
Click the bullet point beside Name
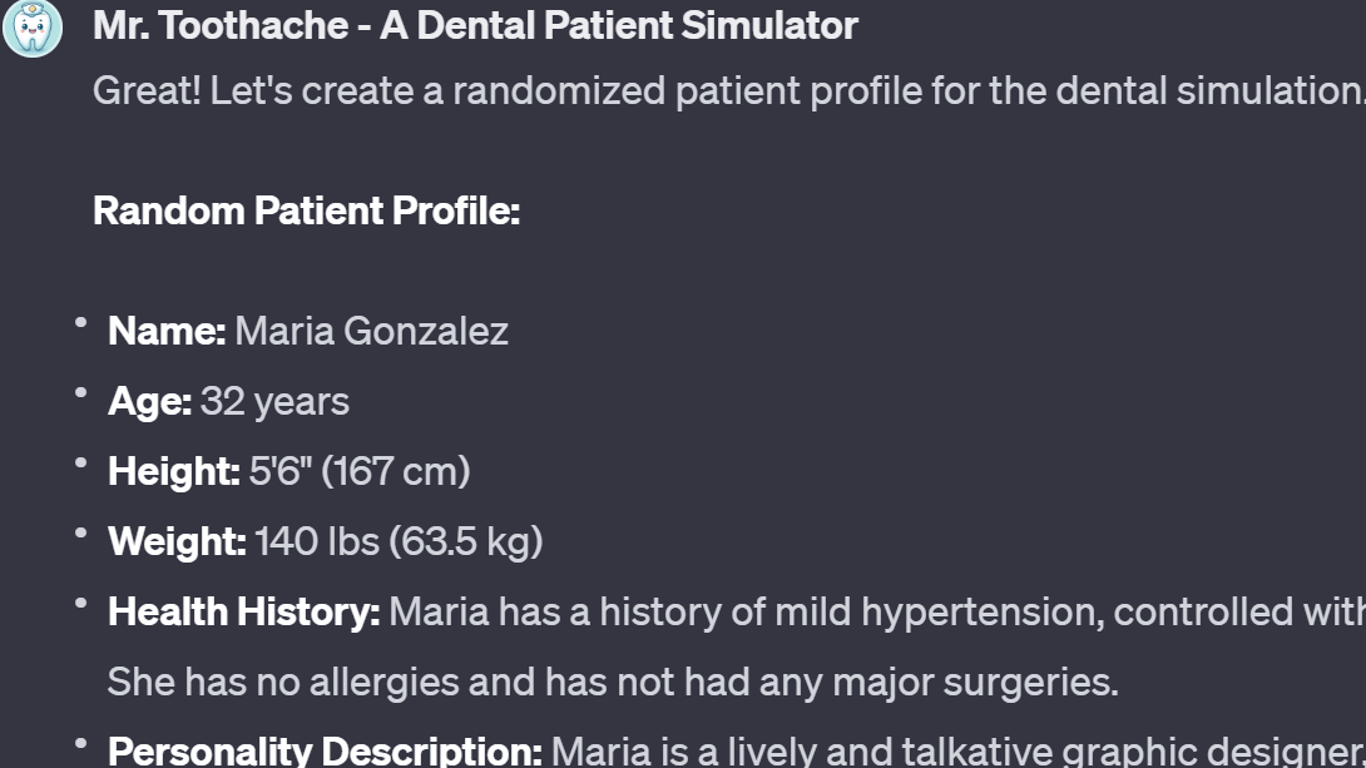pyautogui.click(x=80, y=323)
